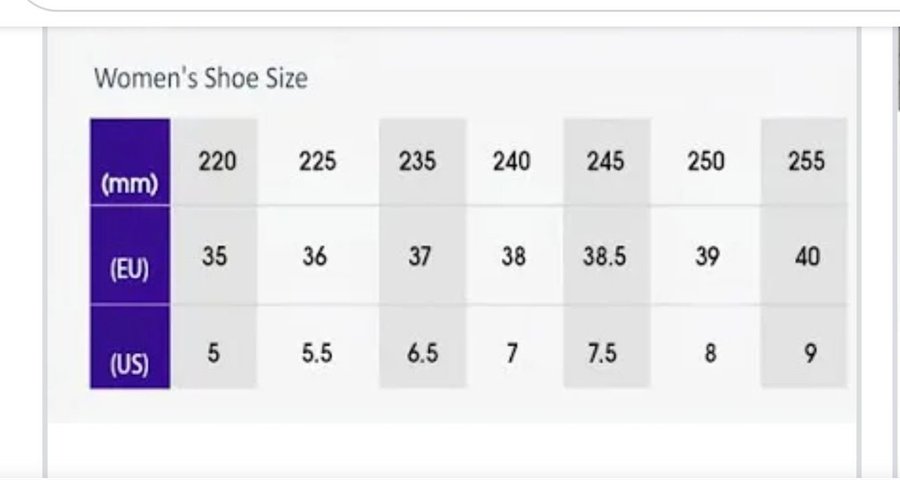Screen dimensions: 900x480
Task: Click EU size 36 cell
Action: (315, 257)
